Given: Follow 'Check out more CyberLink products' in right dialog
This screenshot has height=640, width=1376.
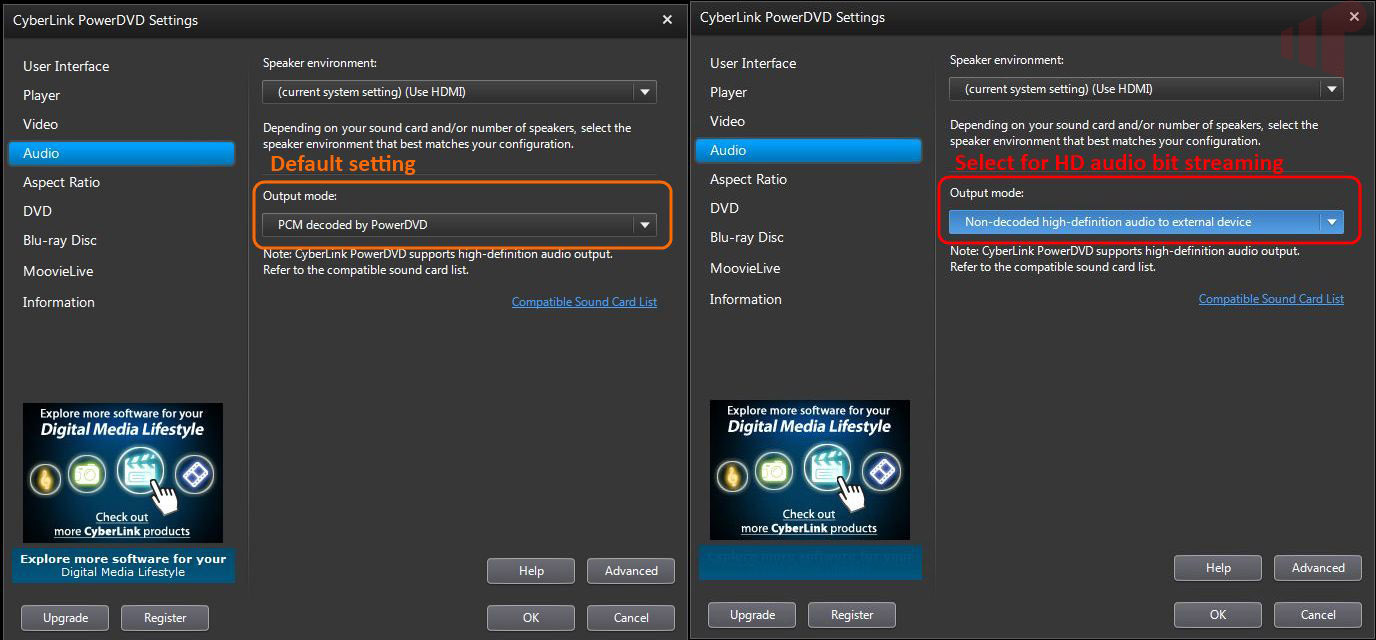Looking at the screenshot, I should pos(809,521).
